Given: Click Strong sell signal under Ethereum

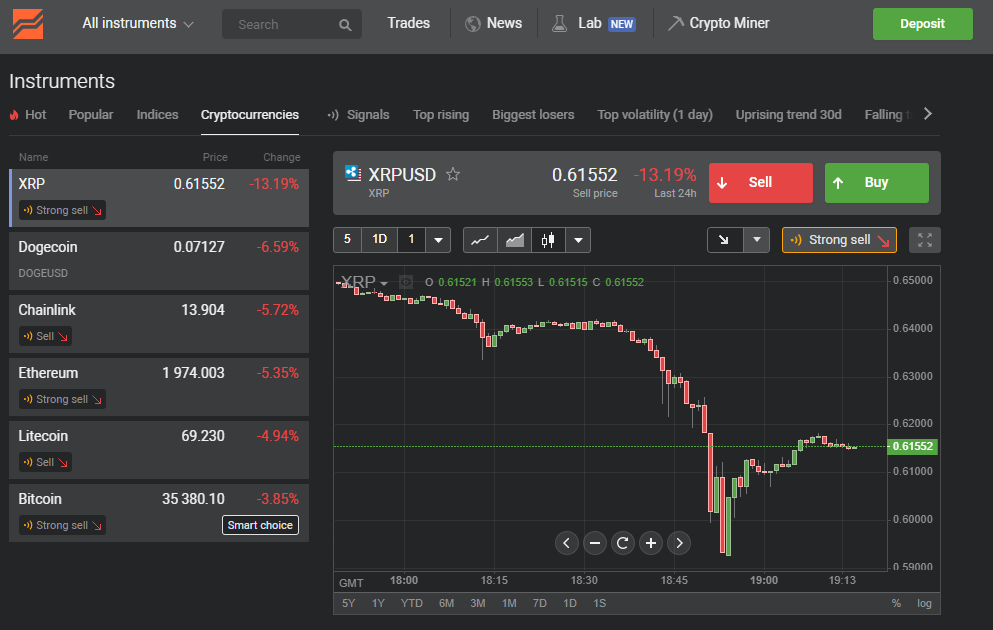Looking at the screenshot, I should pyautogui.click(x=62, y=400).
